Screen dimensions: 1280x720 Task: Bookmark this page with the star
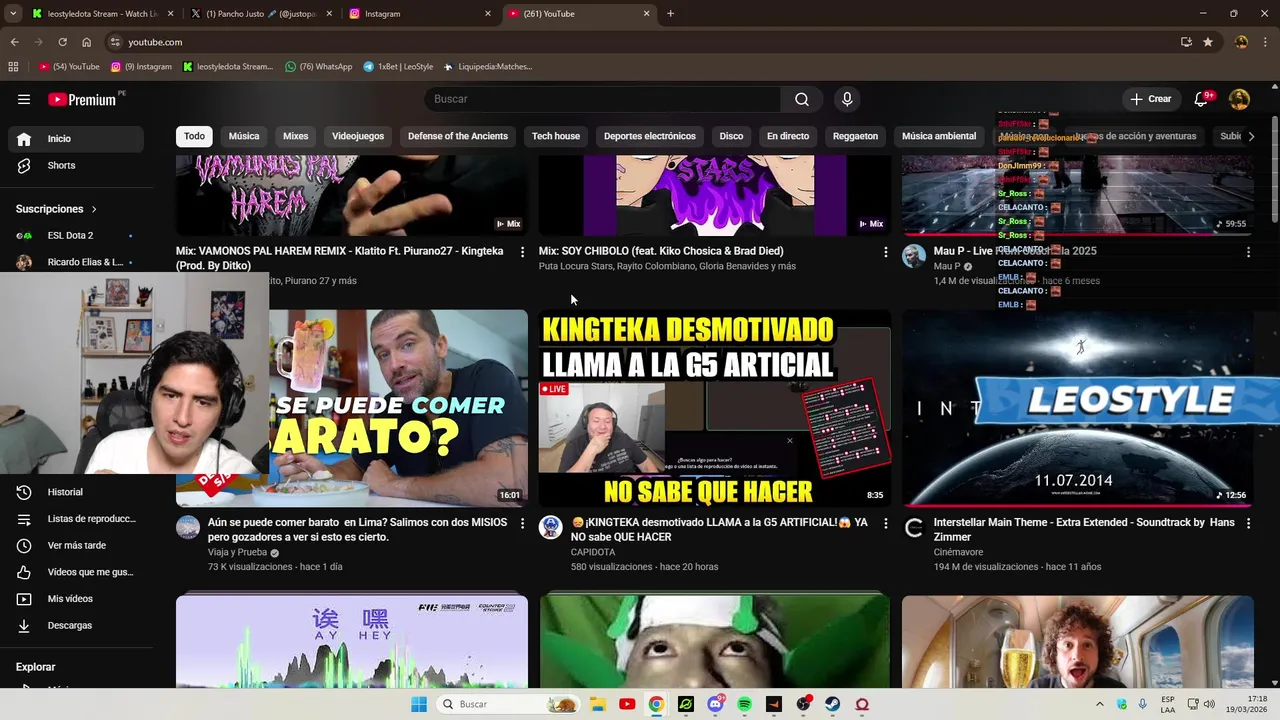tap(1208, 42)
